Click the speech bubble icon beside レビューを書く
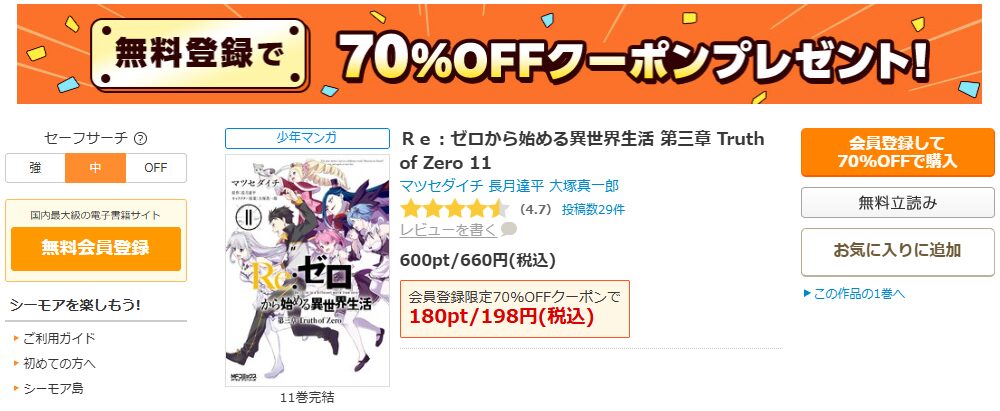1000x411 pixels. click(508, 230)
